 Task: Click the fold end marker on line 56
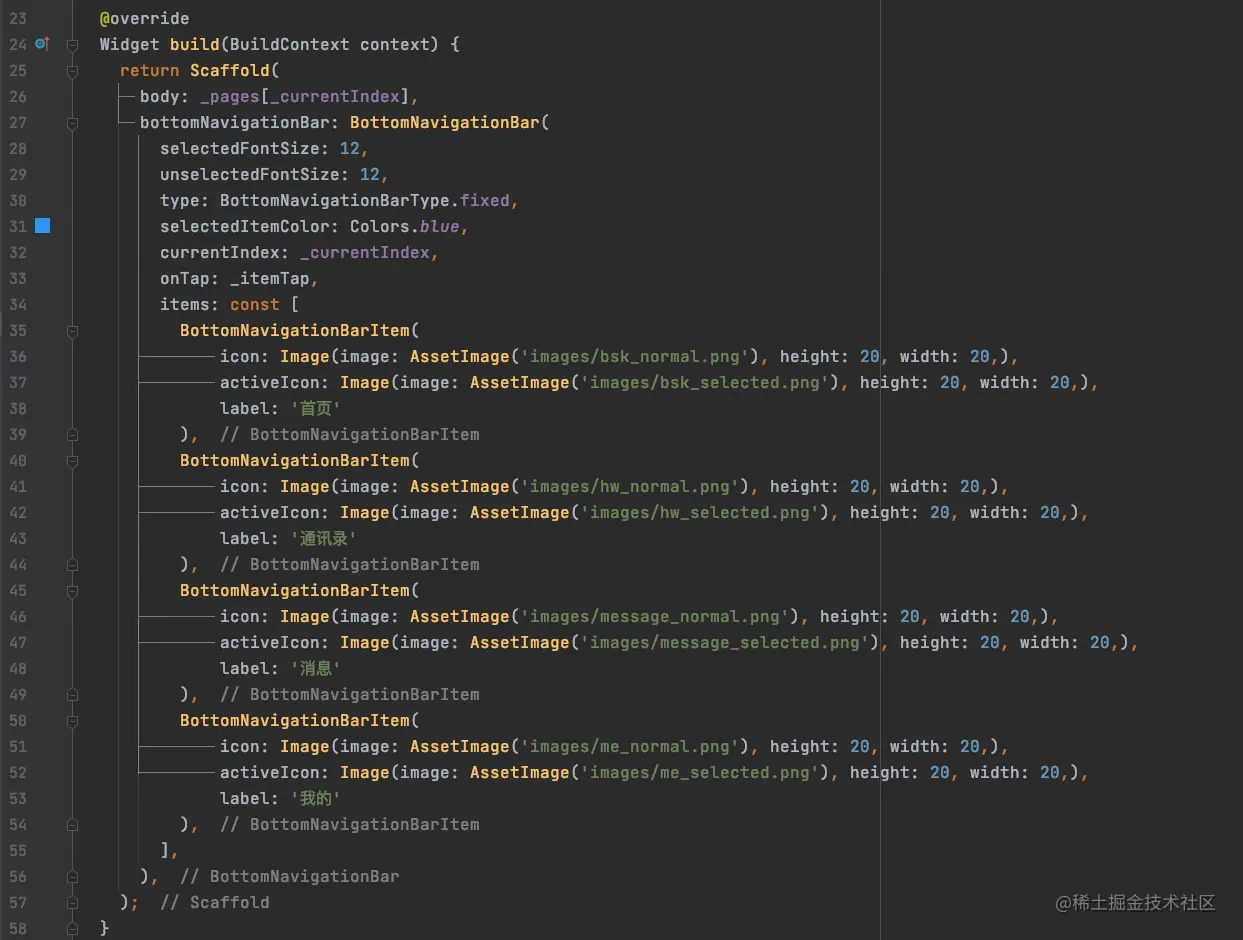point(72,877)
